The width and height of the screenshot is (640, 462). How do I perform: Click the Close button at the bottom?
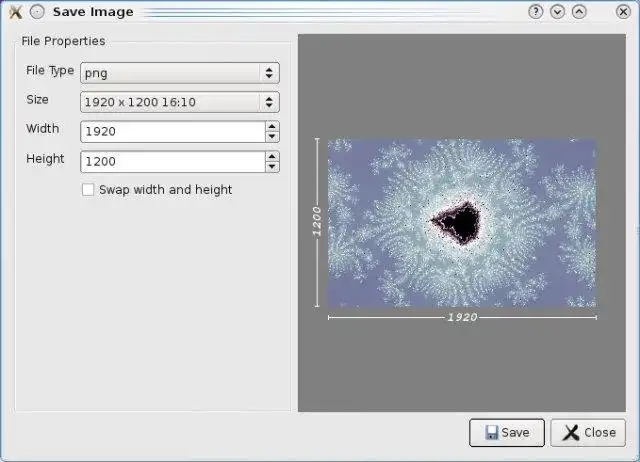pyautogui.click(x=588, y=433)
